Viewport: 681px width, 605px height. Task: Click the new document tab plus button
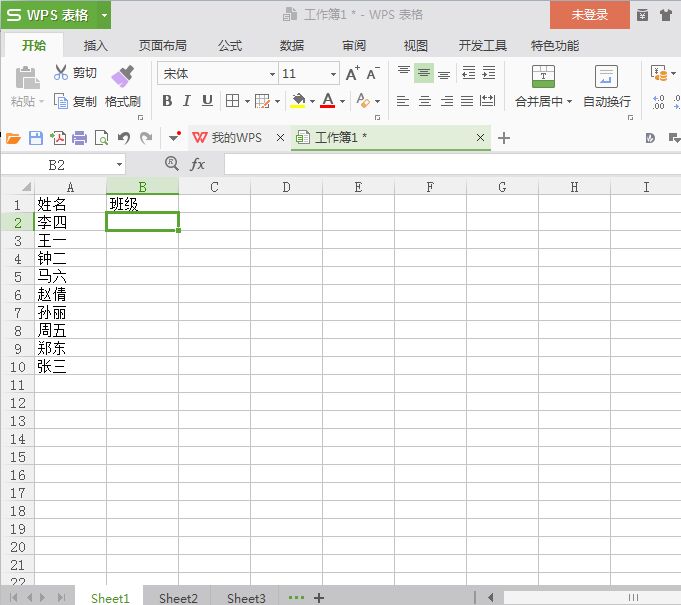(x=504, y=138)
